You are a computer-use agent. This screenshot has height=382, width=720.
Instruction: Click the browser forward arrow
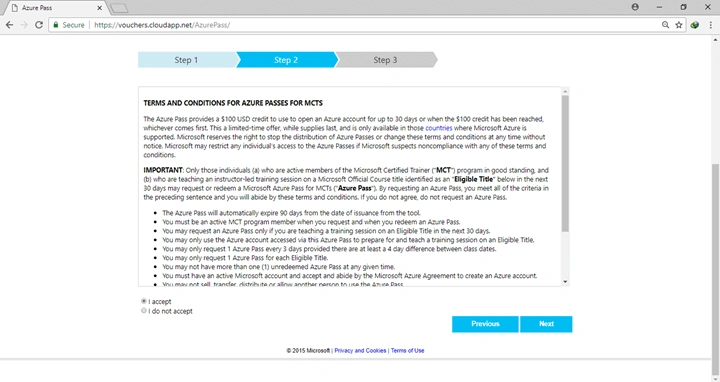pos(24,25)
